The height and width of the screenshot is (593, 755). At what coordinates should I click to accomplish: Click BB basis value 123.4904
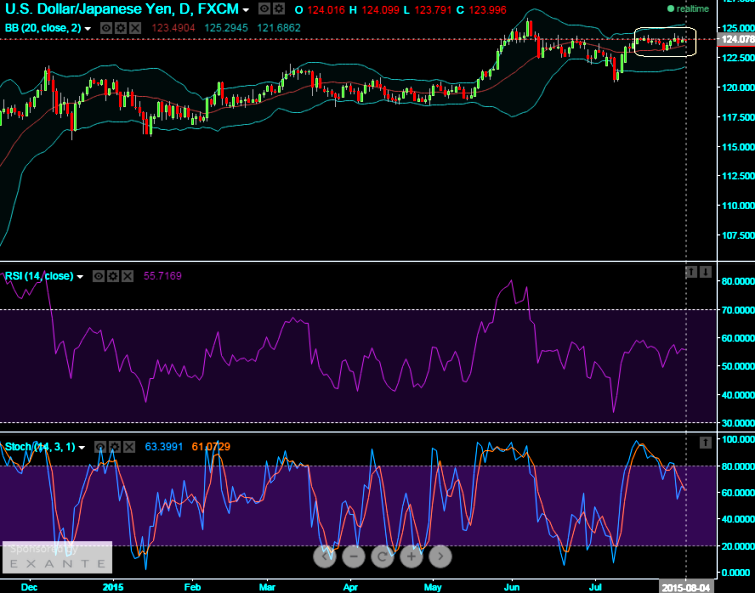tap(173, 28)
